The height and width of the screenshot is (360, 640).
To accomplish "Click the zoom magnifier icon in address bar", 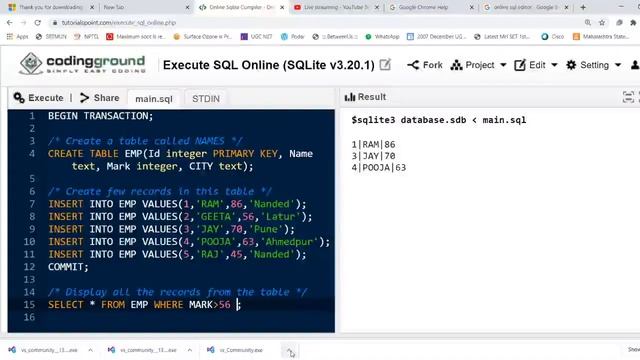I will pyautogui.click(x=588, y=23).
